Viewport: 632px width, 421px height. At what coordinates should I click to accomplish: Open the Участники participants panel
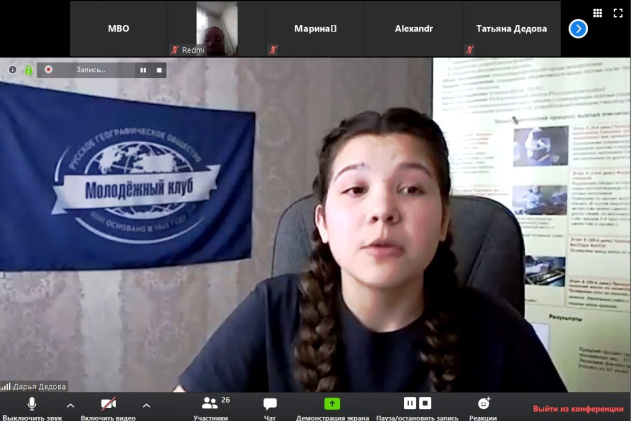tap(210, 404)
